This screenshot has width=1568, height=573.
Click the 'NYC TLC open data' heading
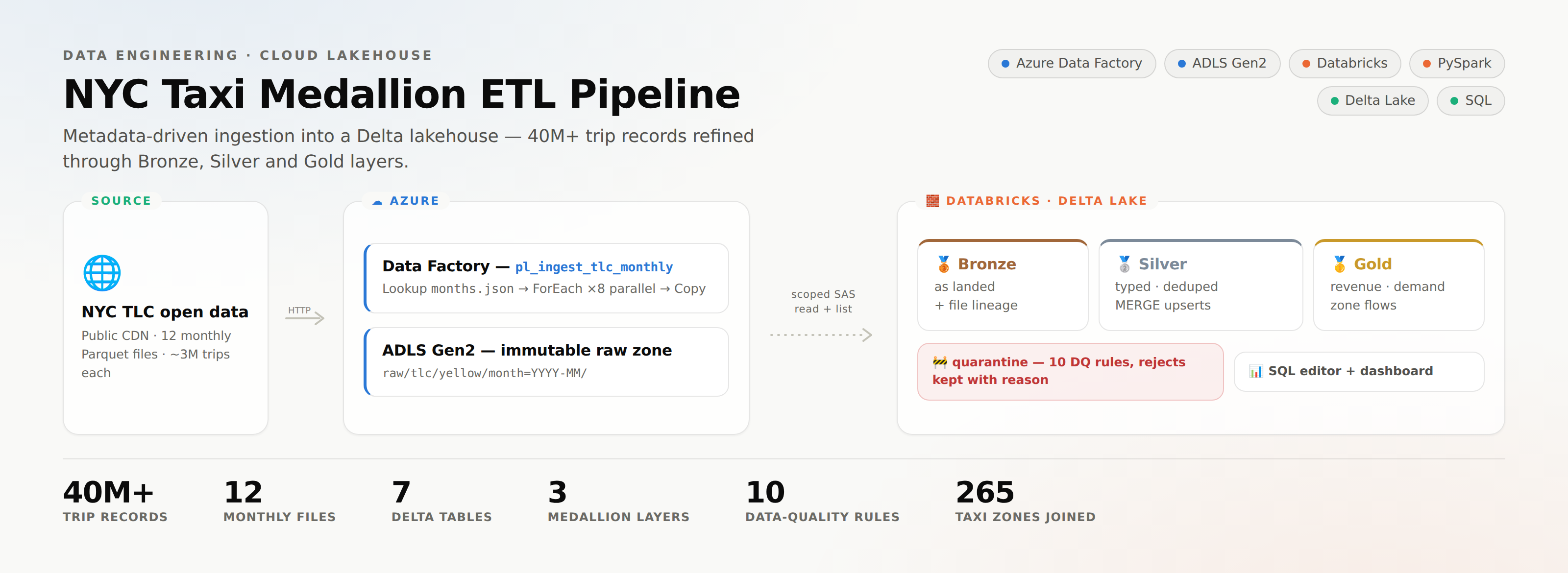tap(165, 312)
